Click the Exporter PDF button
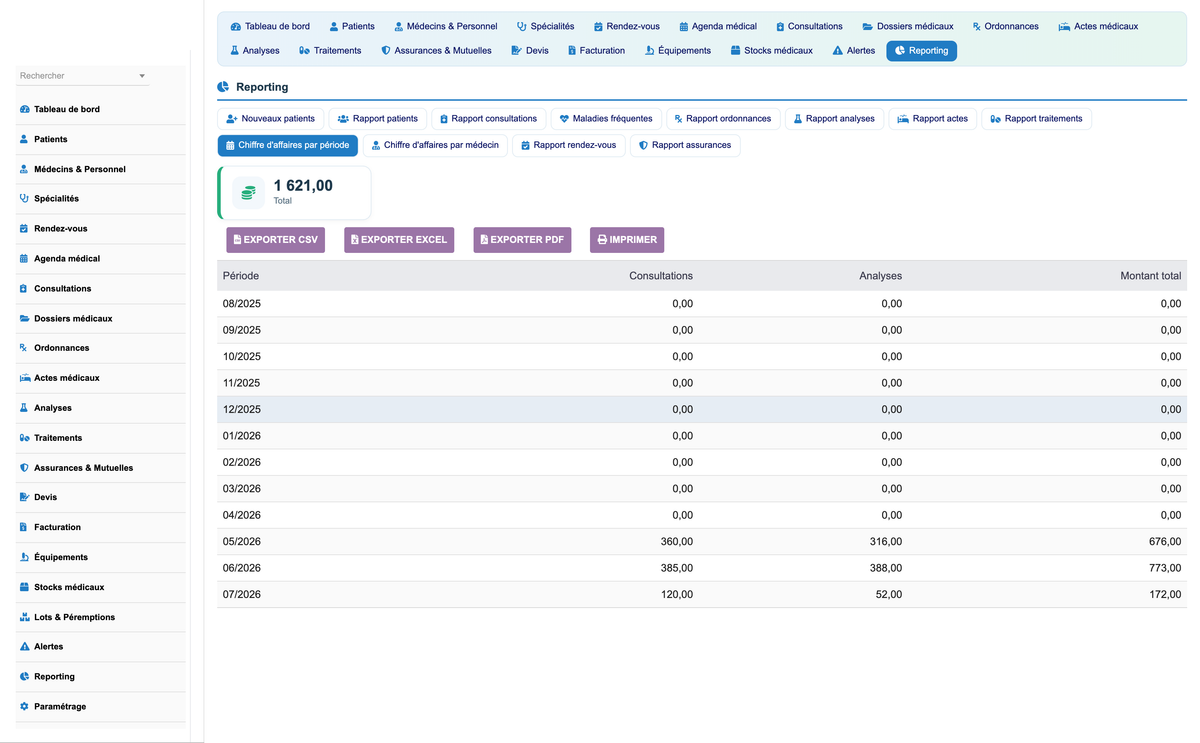This screenshot has width=1200, height=743. tap(522, 240)
